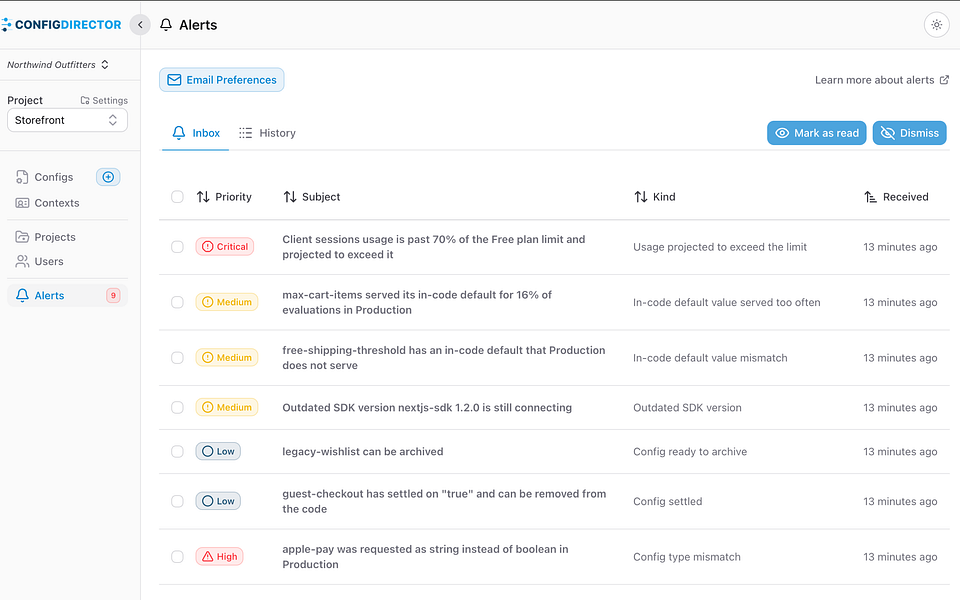Select the max-cart-items alert checkbox
This screenshot has height=600, width=960.
click(178, 302)
